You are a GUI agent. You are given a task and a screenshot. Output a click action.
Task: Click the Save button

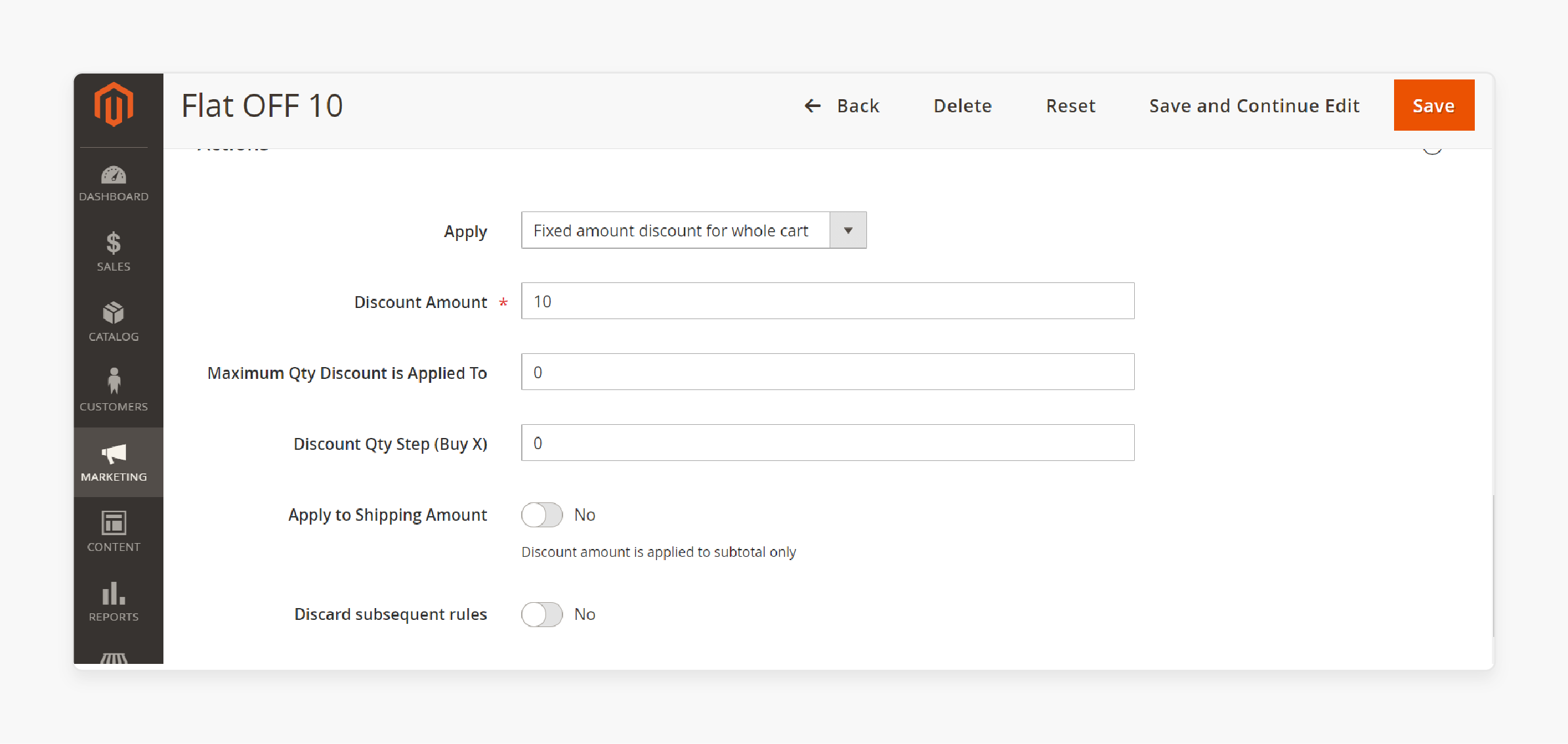[x=1433, y=105]
